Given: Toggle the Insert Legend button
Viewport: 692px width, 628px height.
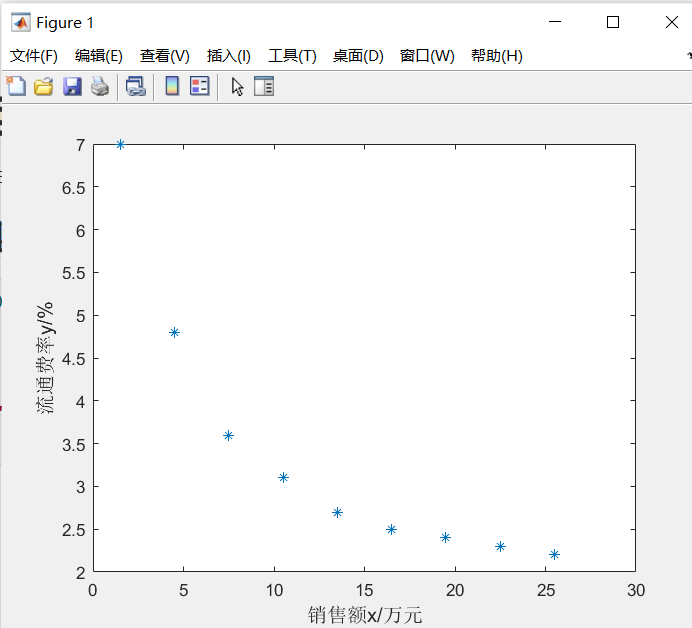Looking at the screenshot, I should (199, 87).
